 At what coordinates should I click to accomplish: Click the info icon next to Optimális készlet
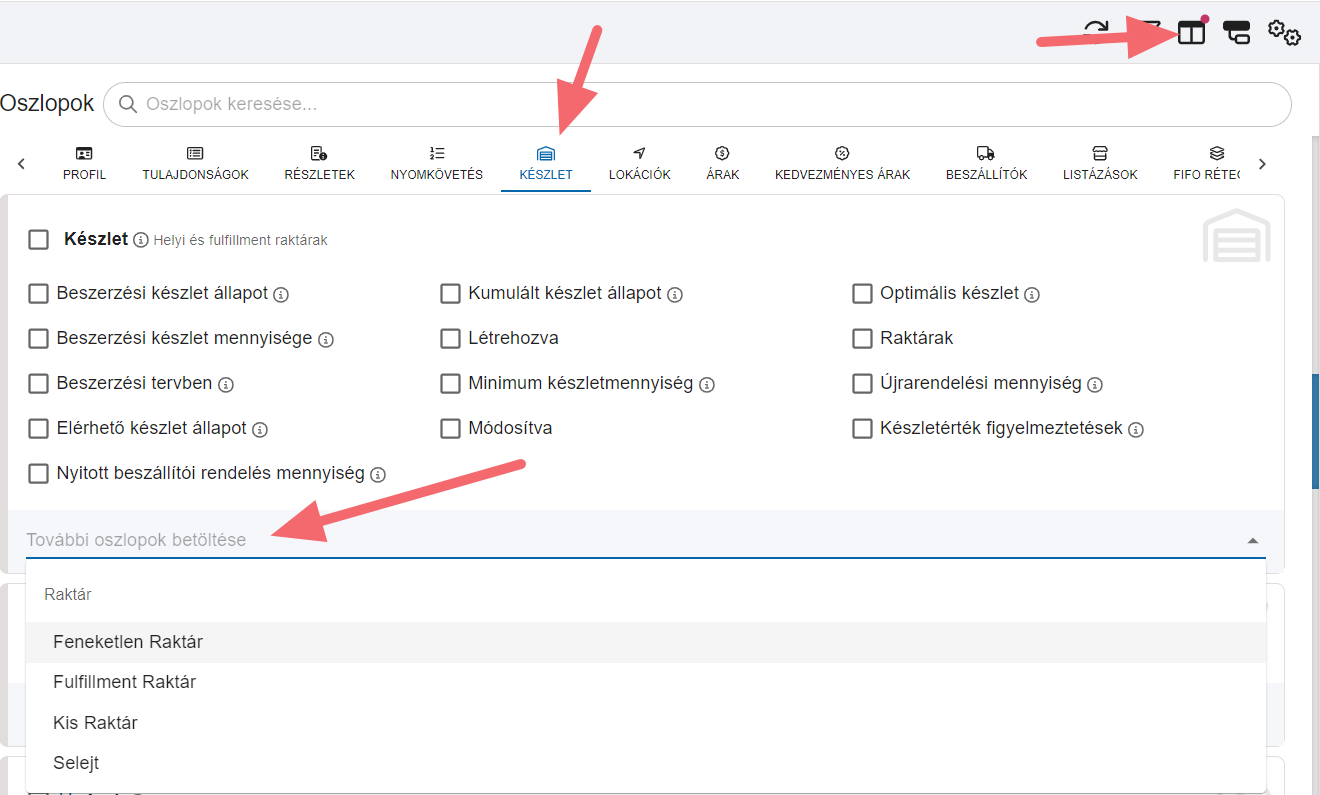coord(1032,295)
